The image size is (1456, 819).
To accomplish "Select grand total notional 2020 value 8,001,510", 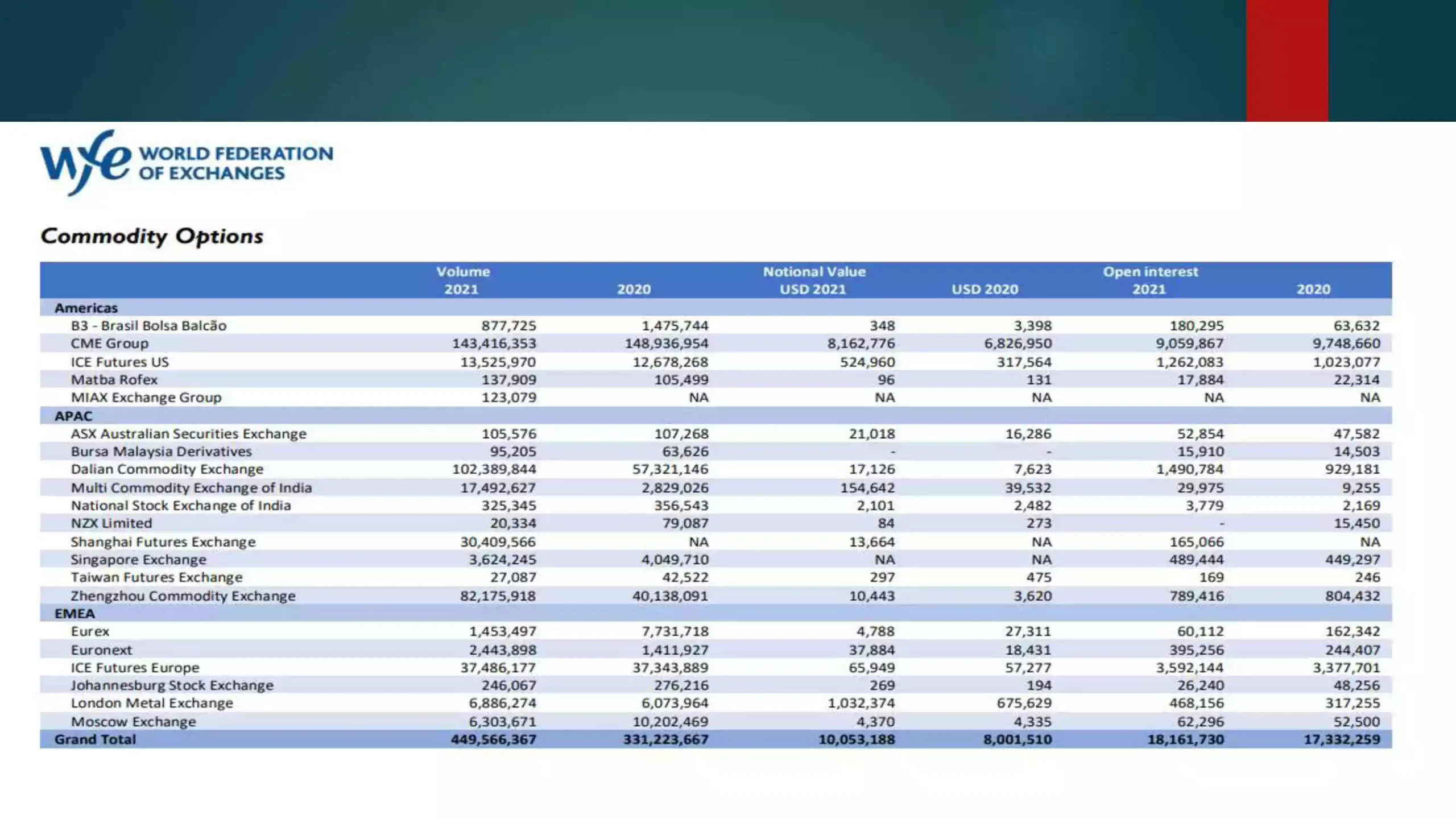I will click(1017, 739).
